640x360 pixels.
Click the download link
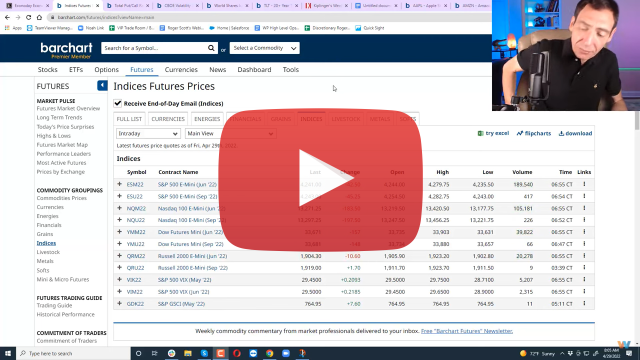(x=575, y=133)
